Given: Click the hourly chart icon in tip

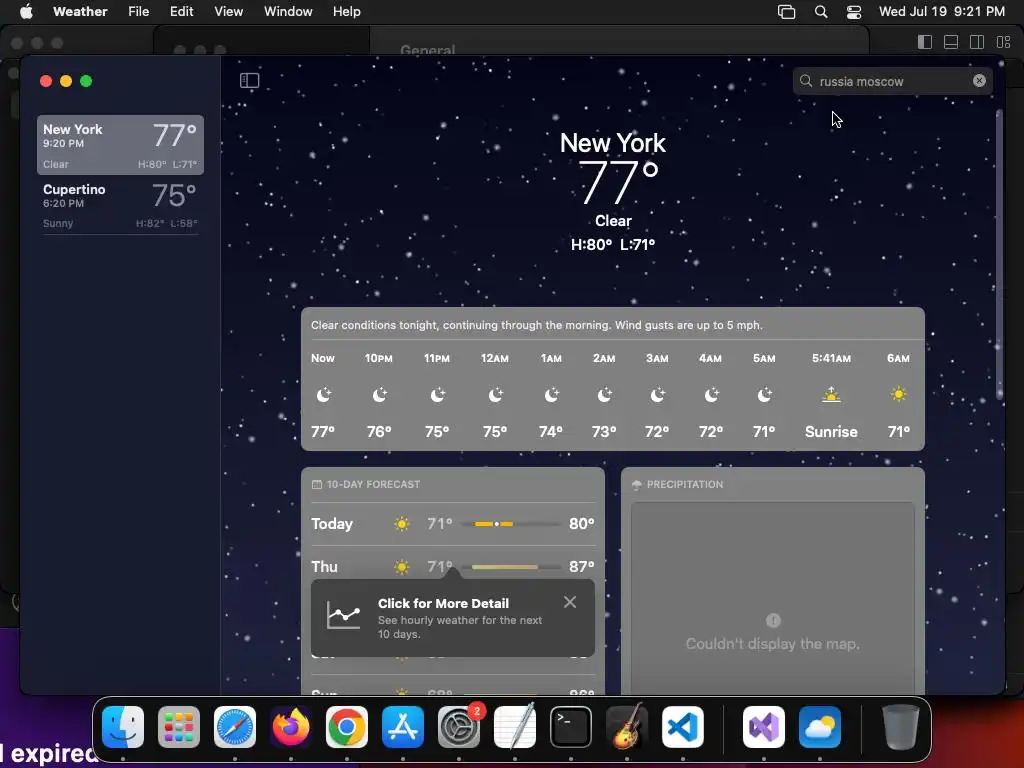Looking at the screenshot, I should click(x=344, y=615).
